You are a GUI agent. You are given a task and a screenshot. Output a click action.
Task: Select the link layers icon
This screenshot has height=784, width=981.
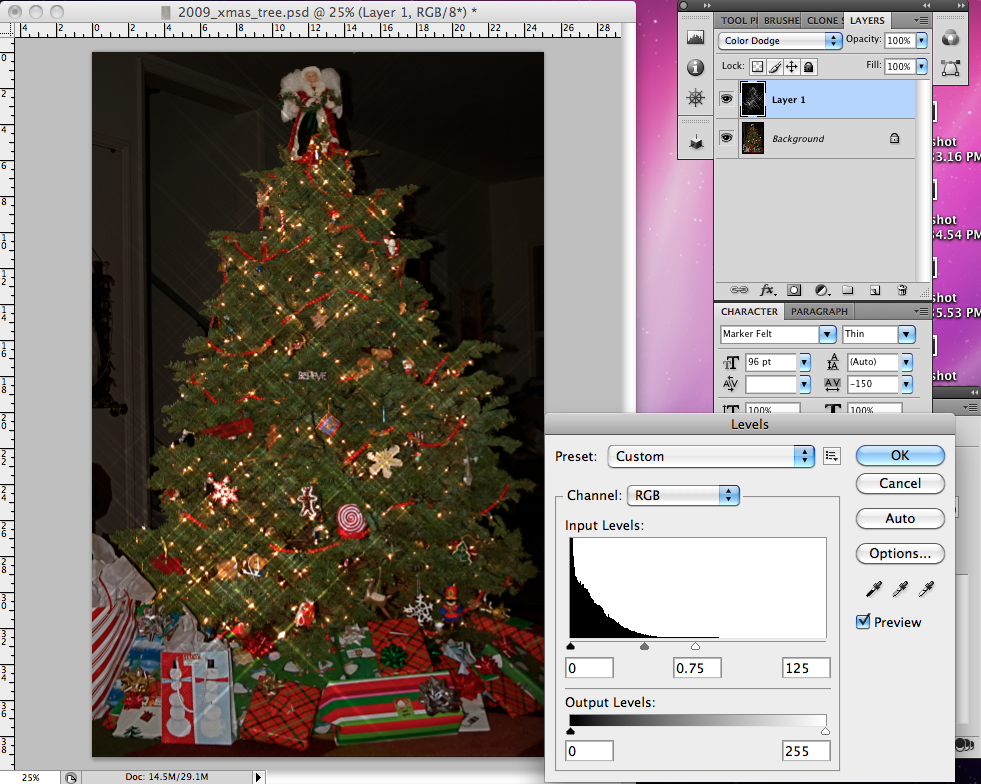(740, 289)
